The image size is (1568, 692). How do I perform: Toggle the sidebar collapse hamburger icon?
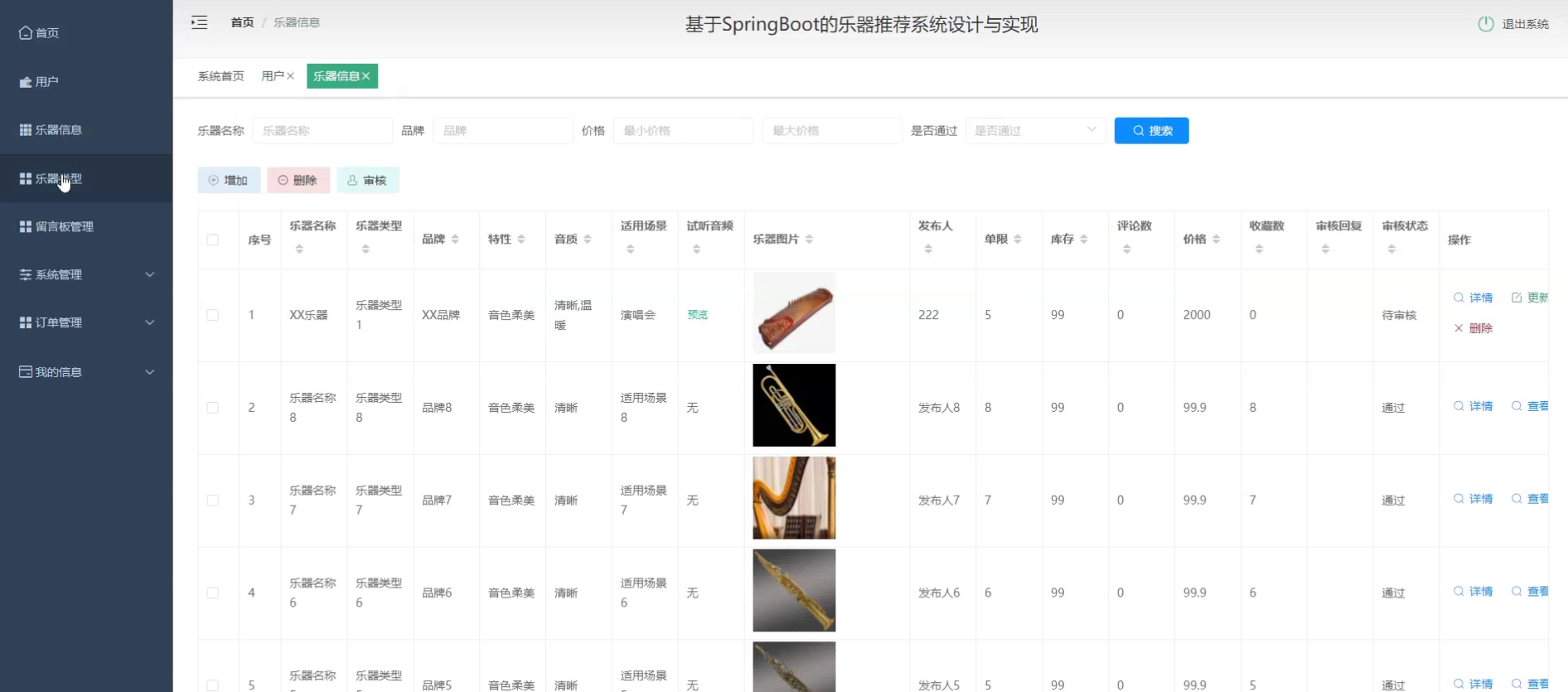pos(199,22)
